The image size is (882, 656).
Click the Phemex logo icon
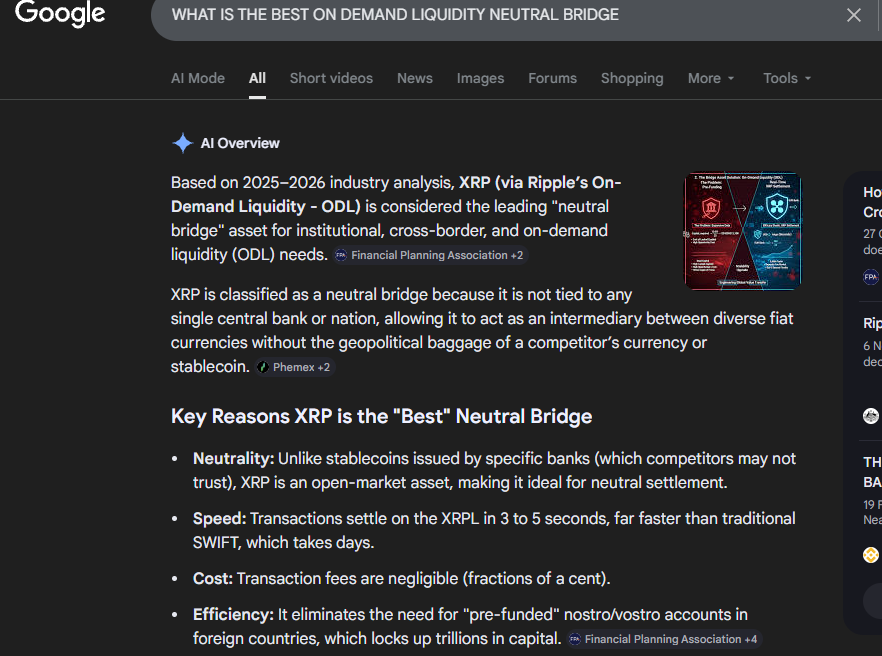(x=263, y=367)
